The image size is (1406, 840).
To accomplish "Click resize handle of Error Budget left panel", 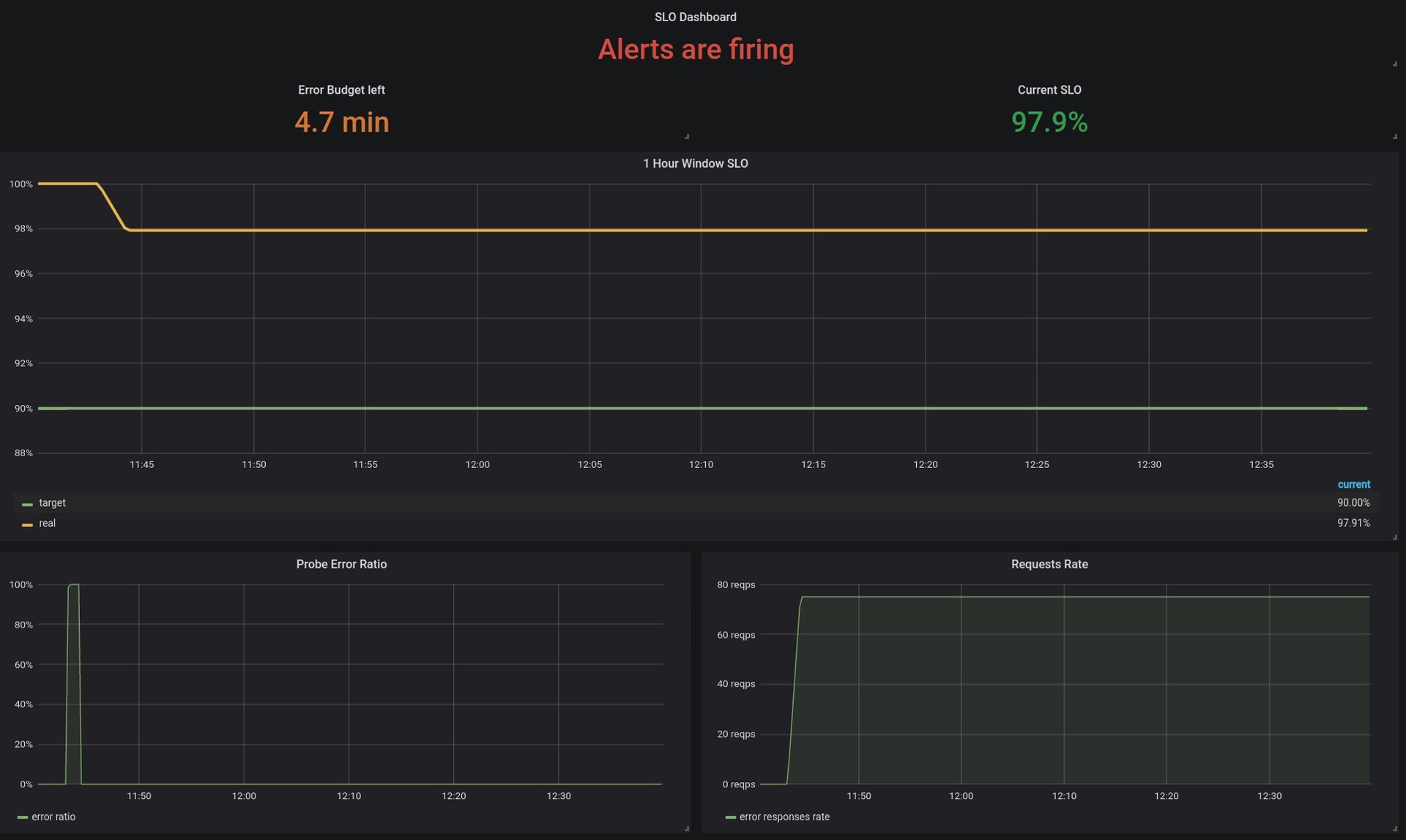I will 686,136.
